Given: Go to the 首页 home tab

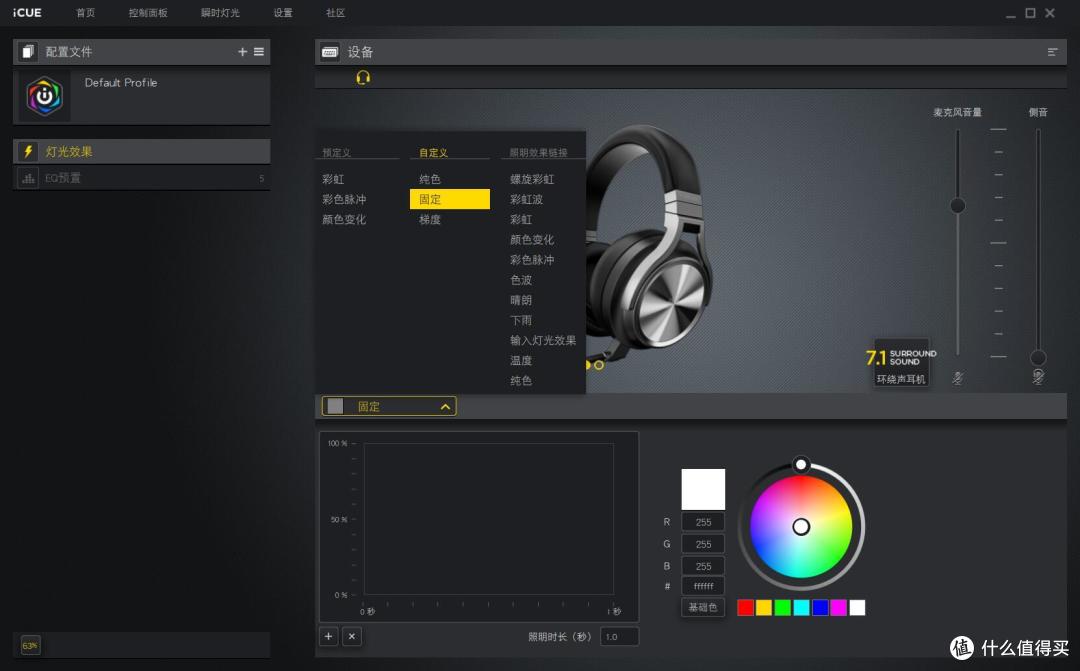Looking at the screenshot, I should (x=85, y=13).
